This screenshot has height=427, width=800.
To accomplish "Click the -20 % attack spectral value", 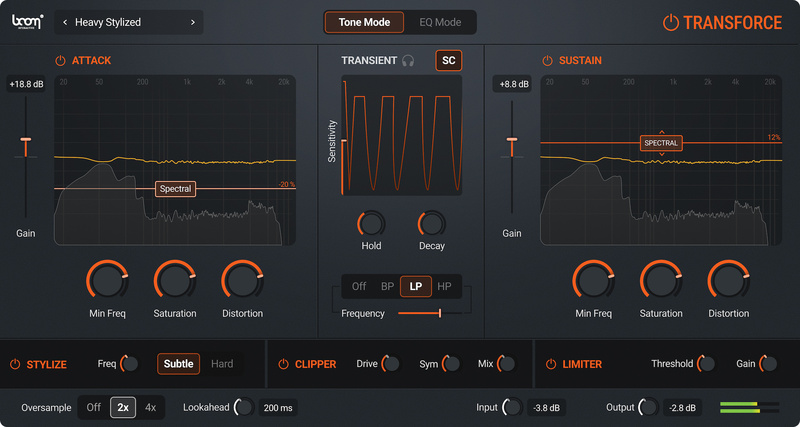I will tap(286, 184).
